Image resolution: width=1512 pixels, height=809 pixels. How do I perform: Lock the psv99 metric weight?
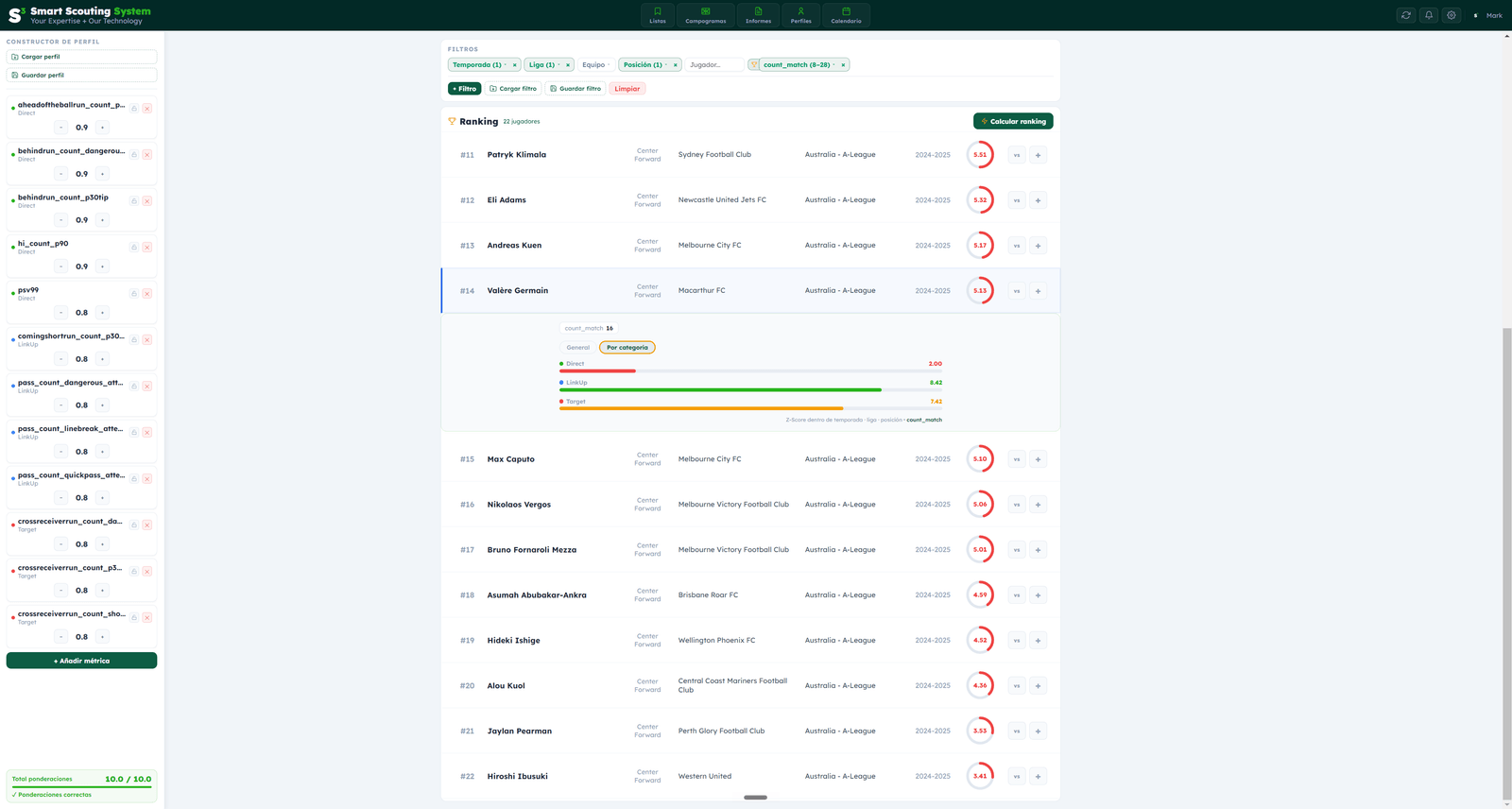pos(134,294)
